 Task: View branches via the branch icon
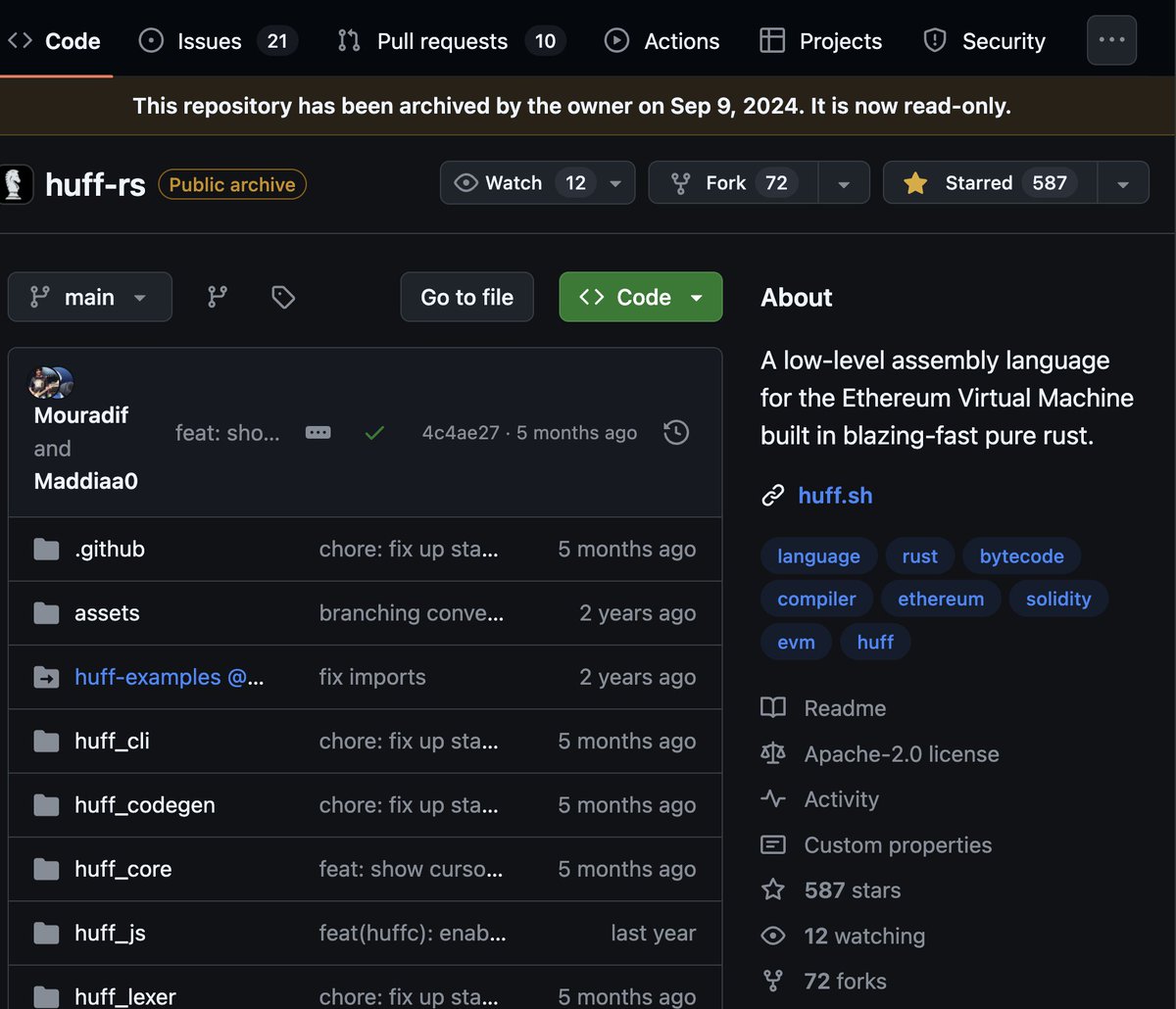[218, 297]
